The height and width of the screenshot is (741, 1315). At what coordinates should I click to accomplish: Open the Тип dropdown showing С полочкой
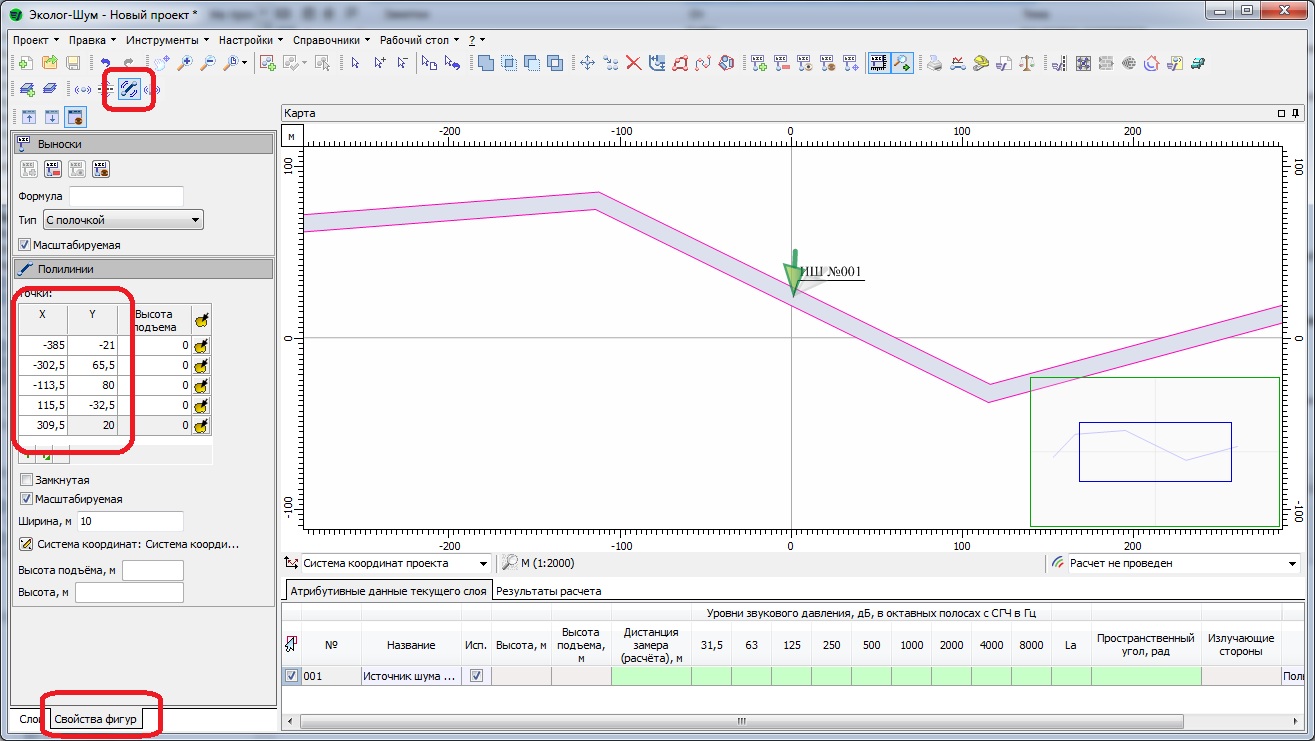(x=123, y=220)
